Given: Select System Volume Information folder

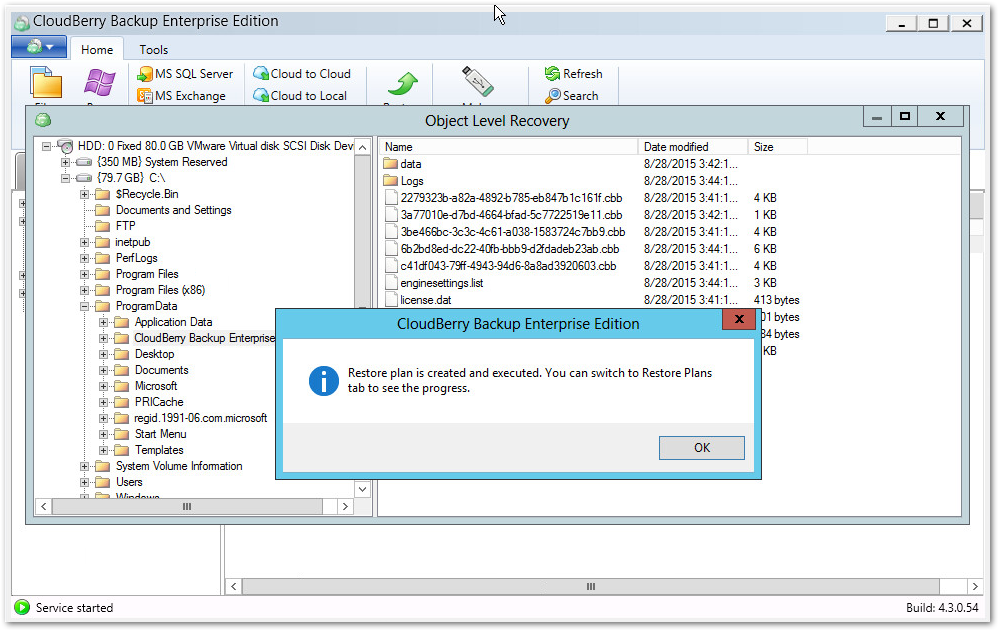Looking at the screenshot, I should click(x=179, y=466).
